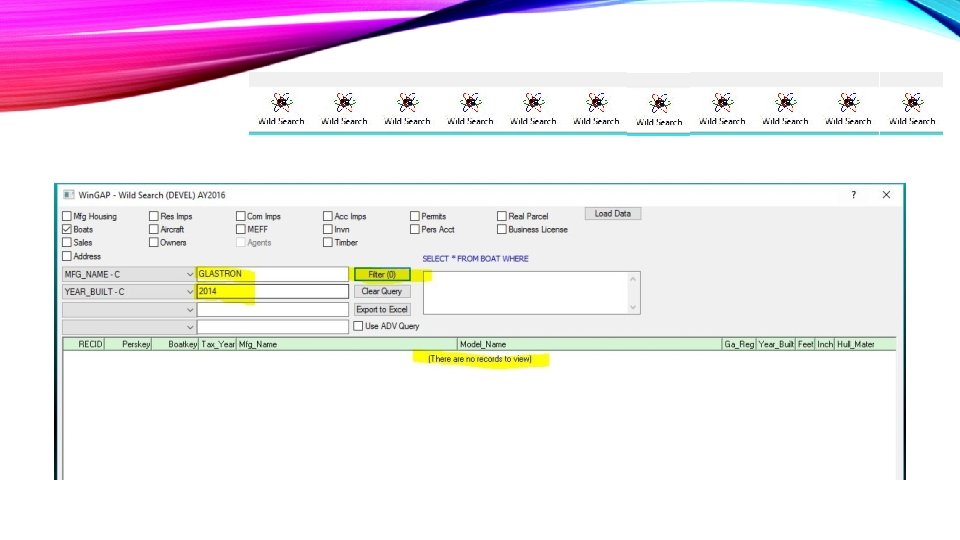This screenshot has height=540, width=960.
Task: Click the query box scroll down arrow
Action: [x=633, y=307]
